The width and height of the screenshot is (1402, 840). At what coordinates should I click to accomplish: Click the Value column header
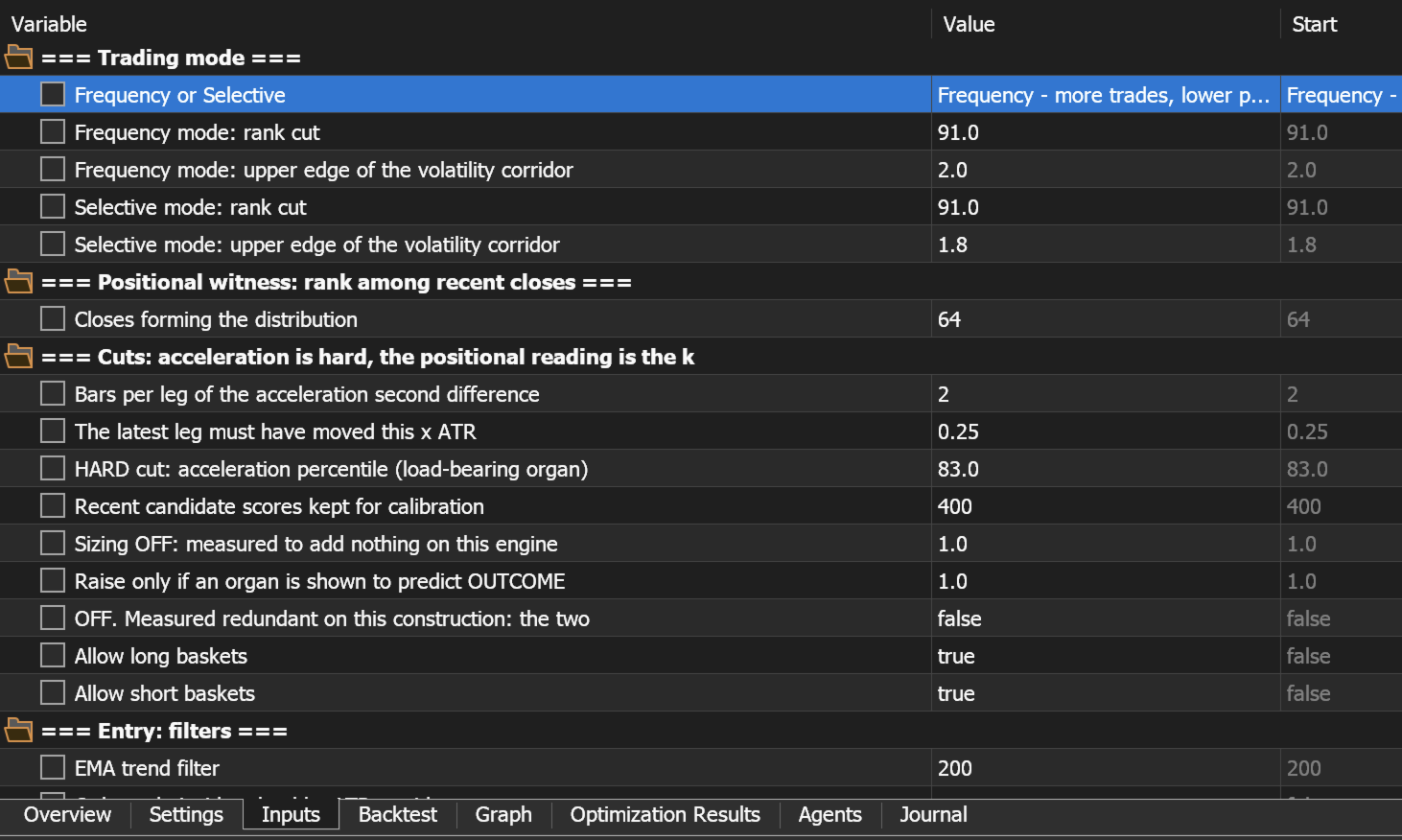(x=1106, y=24)
